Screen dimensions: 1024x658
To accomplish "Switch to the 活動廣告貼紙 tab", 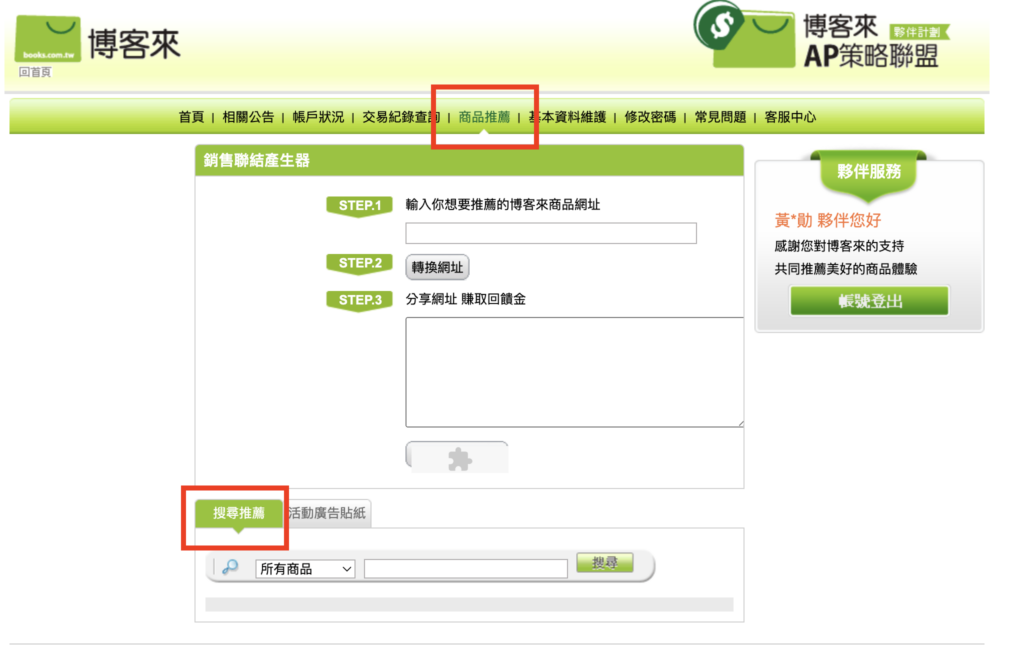I will tap(328, 515).
